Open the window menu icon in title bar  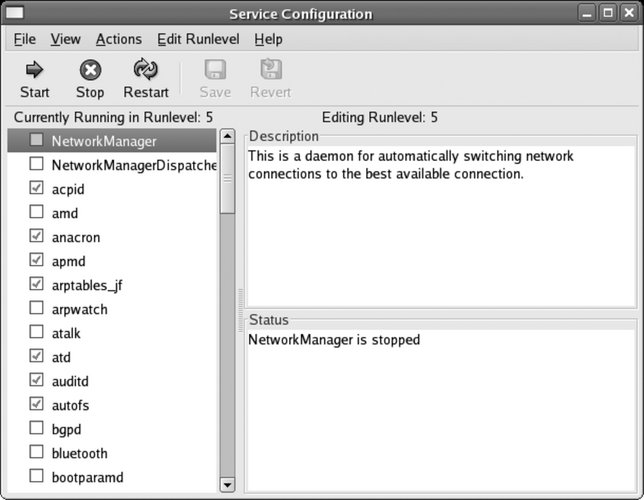[14, 14]
